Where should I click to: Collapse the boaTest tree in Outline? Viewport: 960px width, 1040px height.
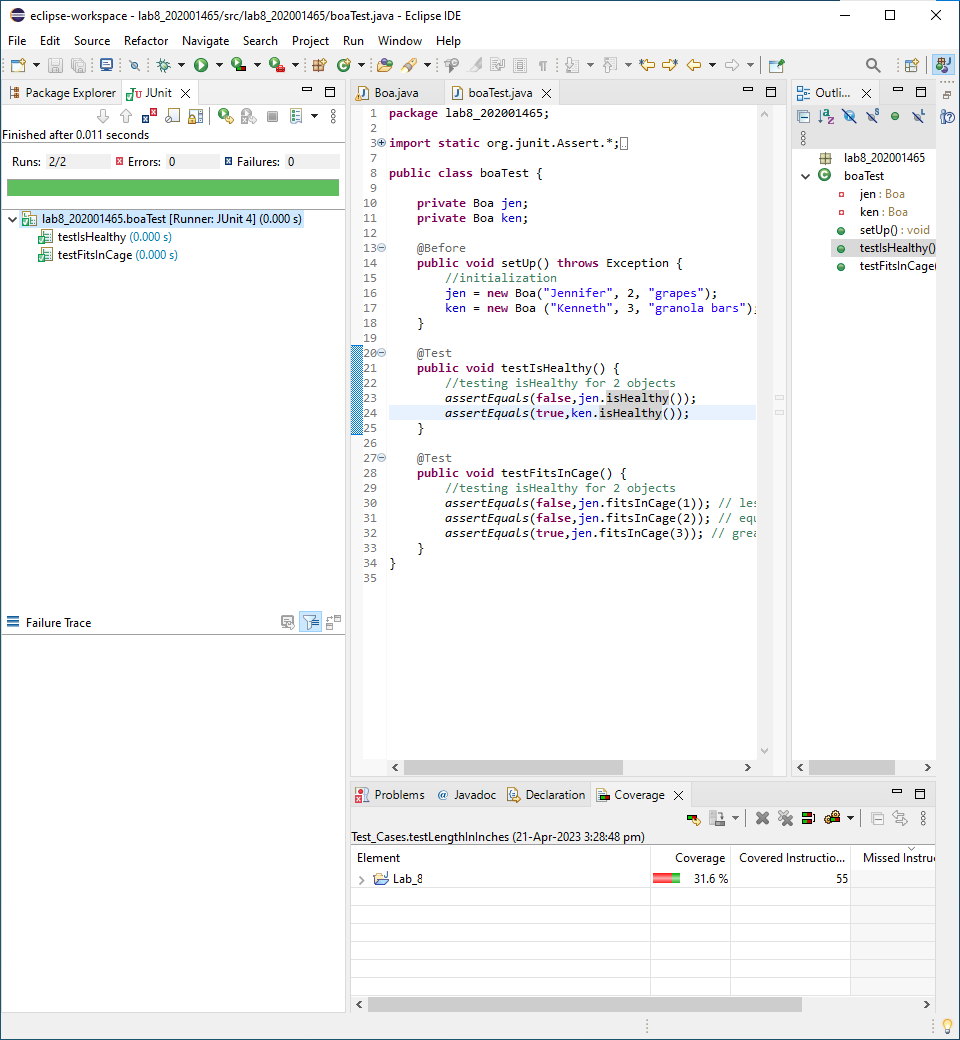point(803,175)
